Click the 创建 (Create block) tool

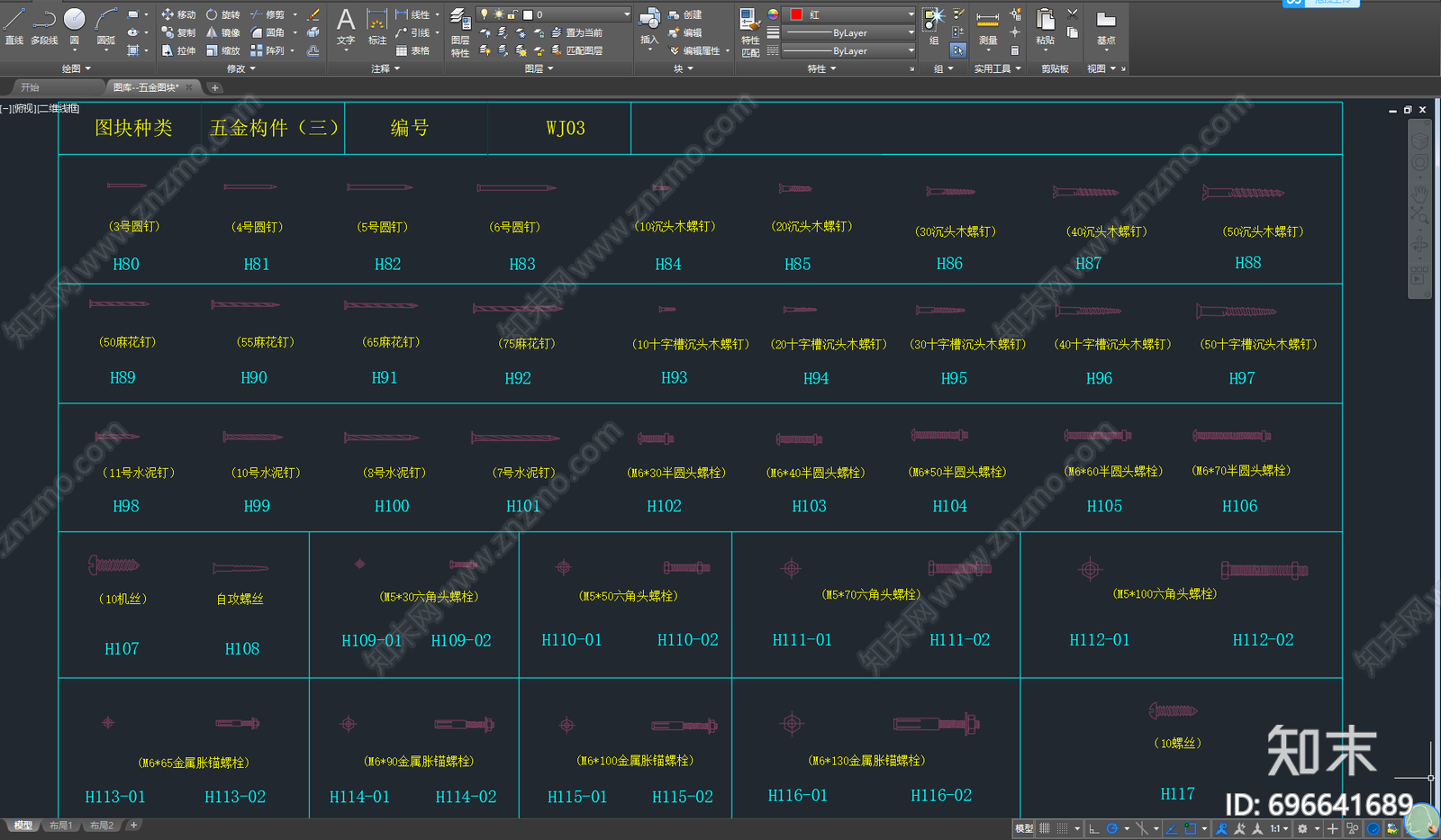[x=685, y=14]
